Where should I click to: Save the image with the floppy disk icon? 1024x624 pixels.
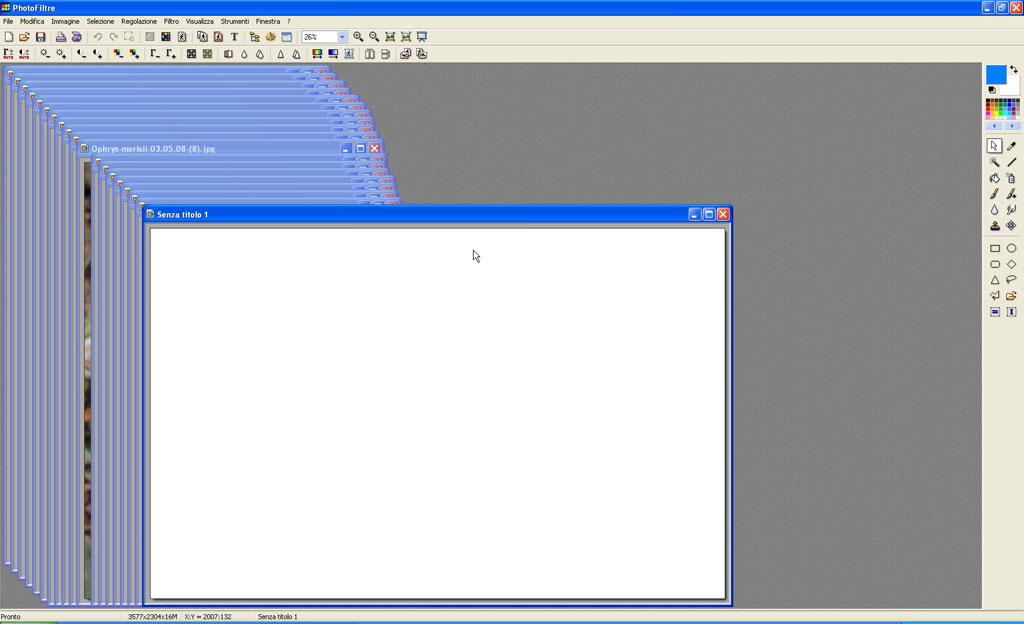click(x=40, y=37)
